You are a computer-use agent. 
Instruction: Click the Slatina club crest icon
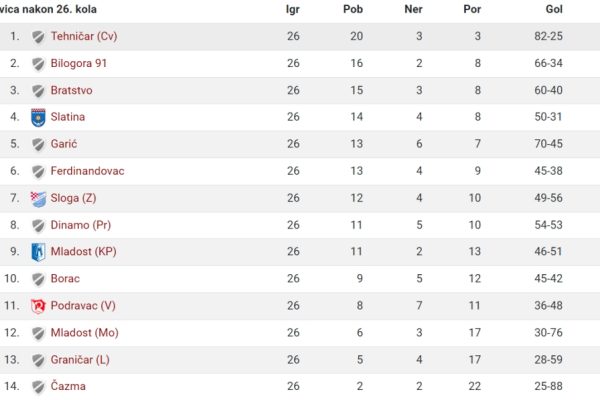coord(38,117)
